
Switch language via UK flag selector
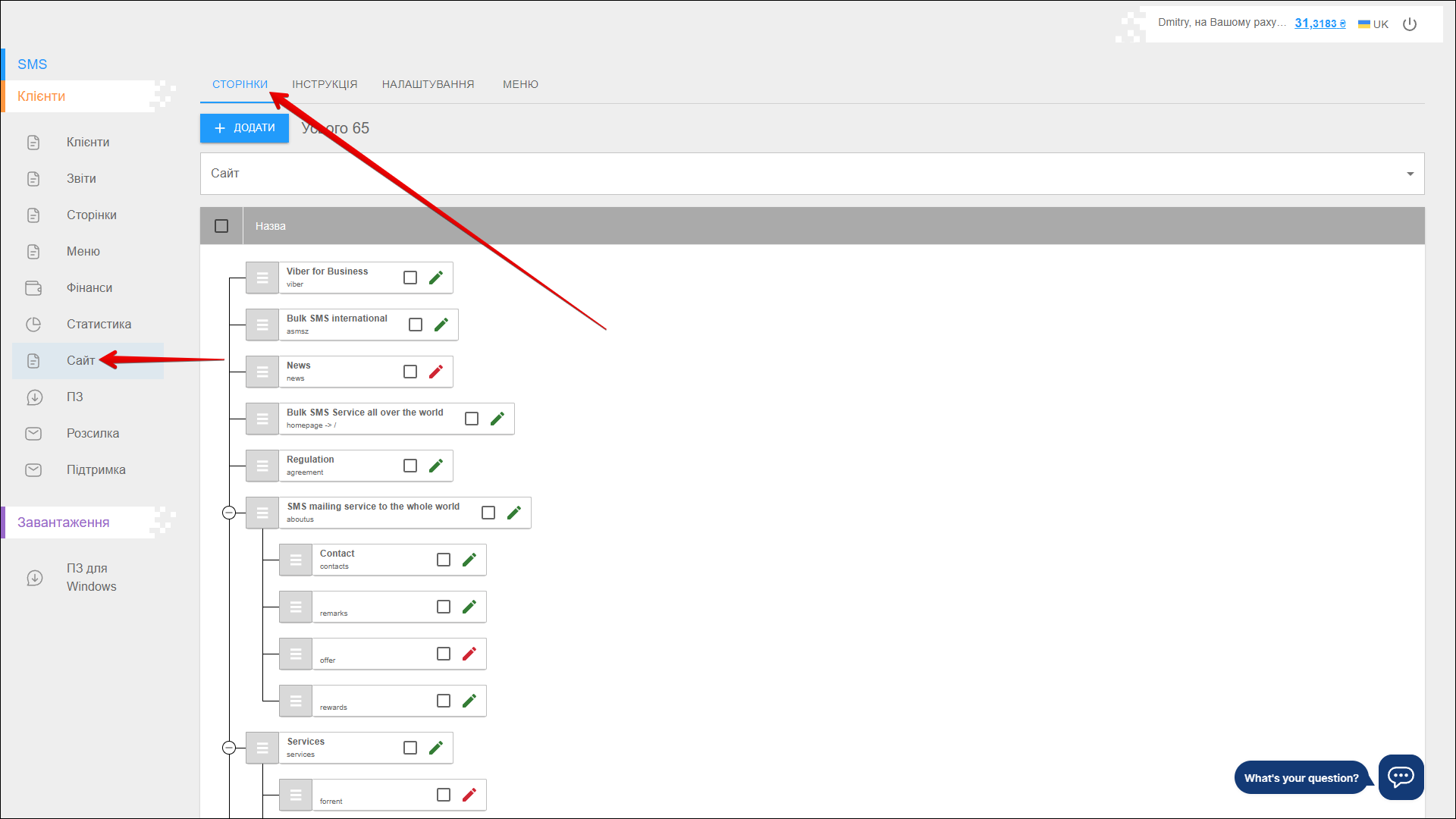point(1373,24)
